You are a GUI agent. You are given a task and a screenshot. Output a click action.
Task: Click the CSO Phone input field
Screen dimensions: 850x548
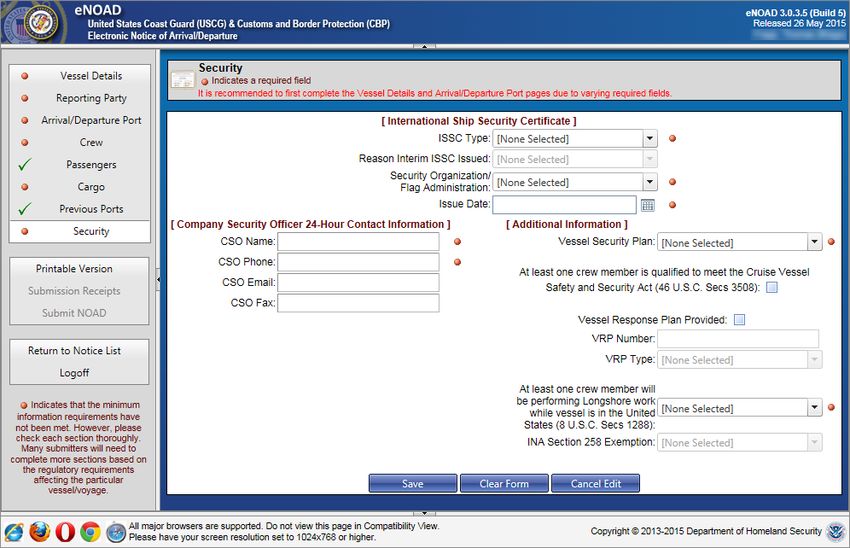[x=358, y=262]
